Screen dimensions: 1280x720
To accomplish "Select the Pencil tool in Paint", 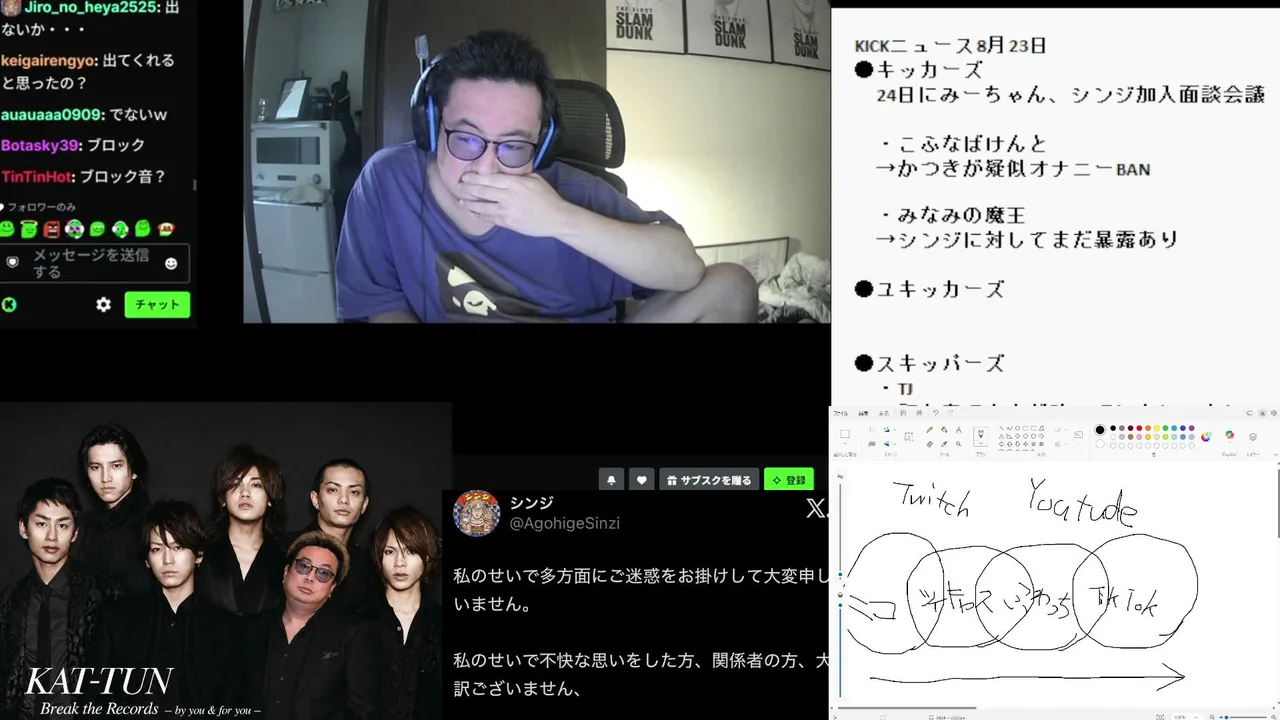I will click(x=930, y=430).
